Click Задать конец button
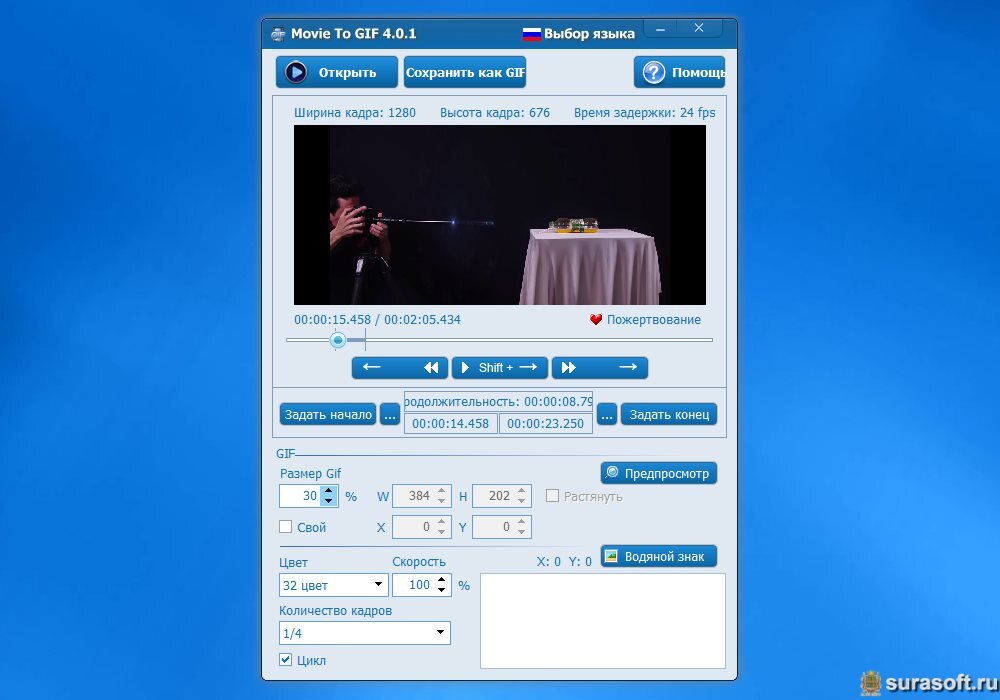Image resolution: width=1000 pixels, height=700 pixels. point(669,414)
